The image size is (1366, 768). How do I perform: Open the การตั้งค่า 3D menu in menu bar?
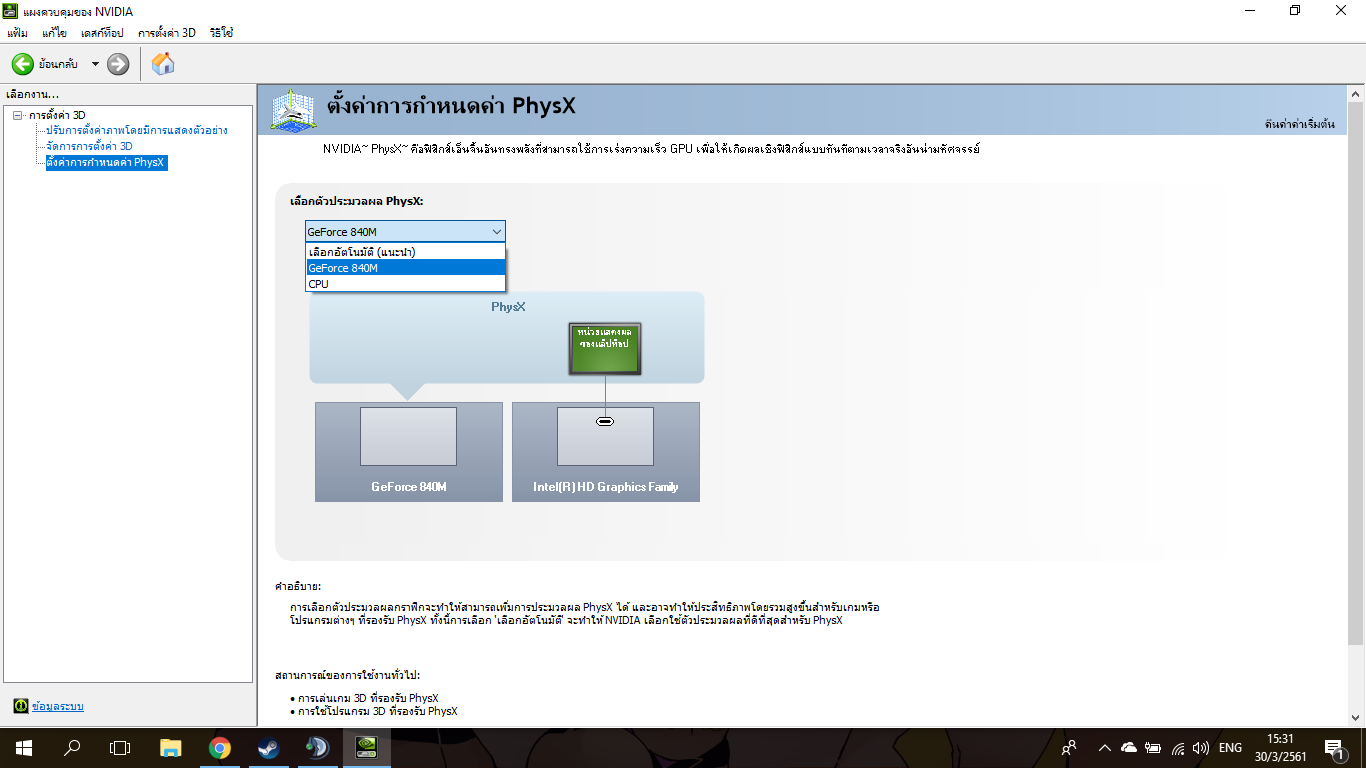point(167,33)
